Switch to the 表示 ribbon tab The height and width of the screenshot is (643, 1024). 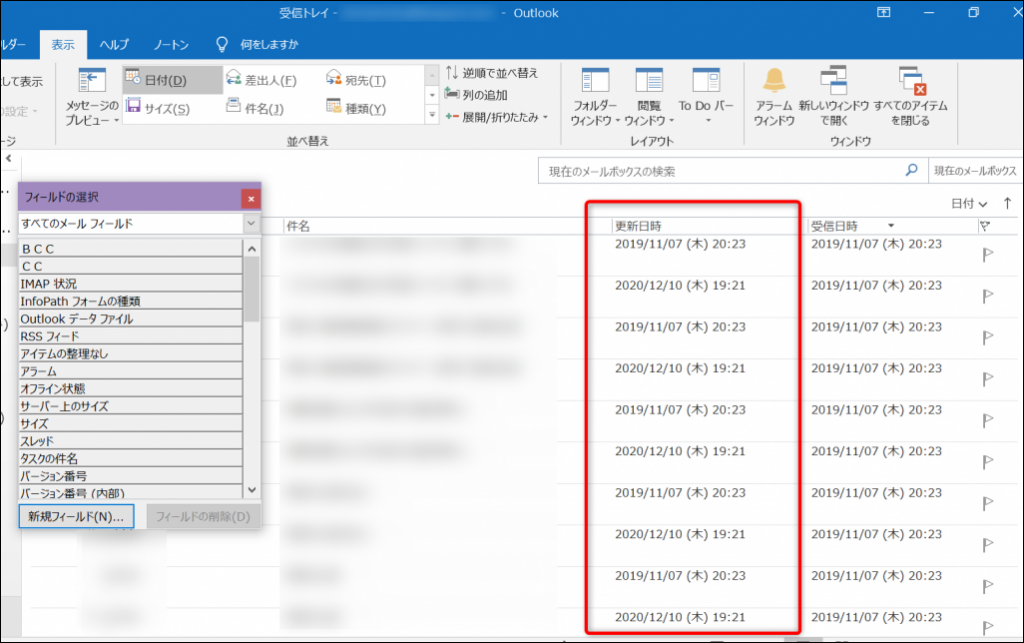tap(63, 44)
